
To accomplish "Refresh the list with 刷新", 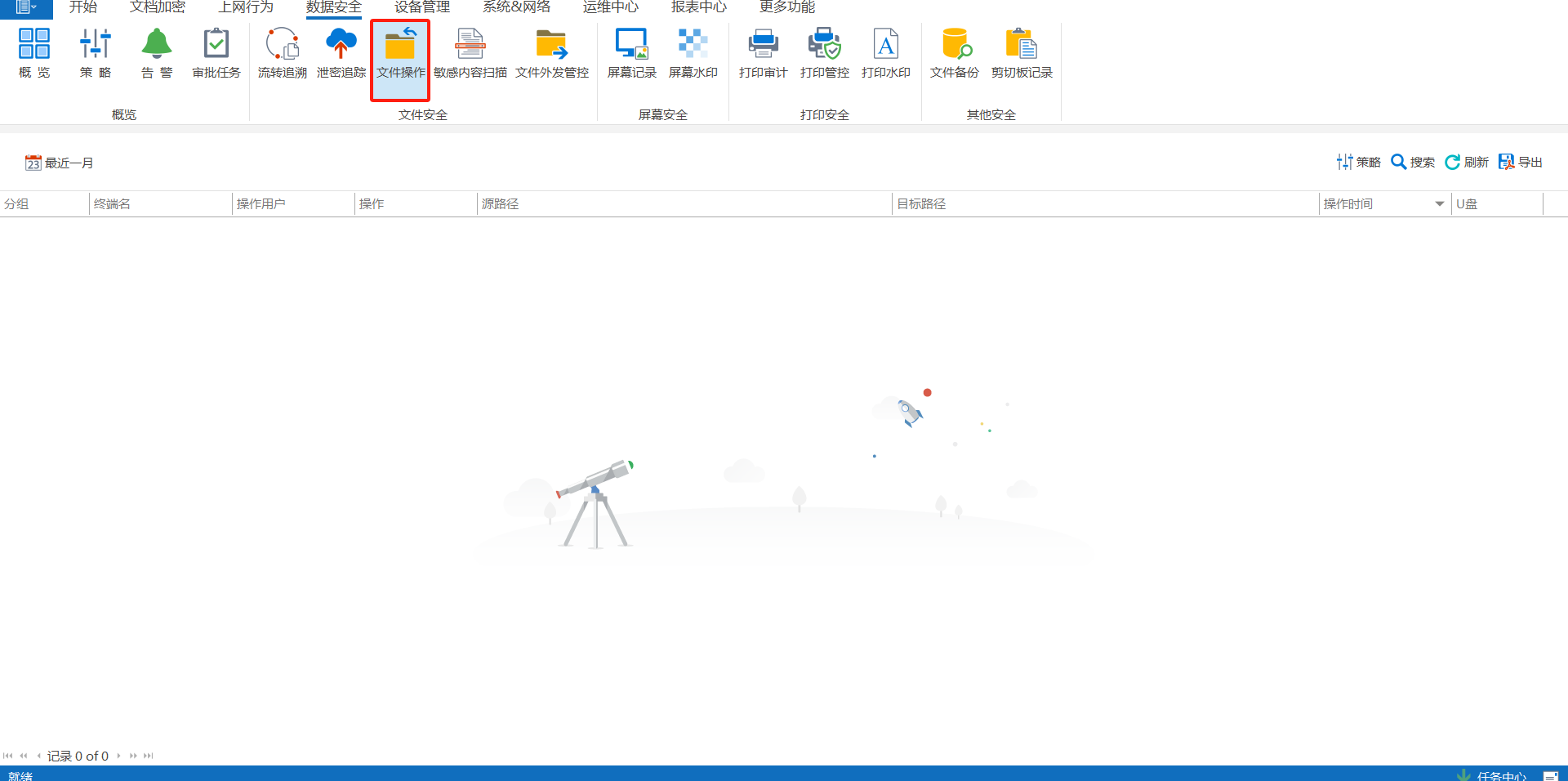I will (x=1467, y=162).
